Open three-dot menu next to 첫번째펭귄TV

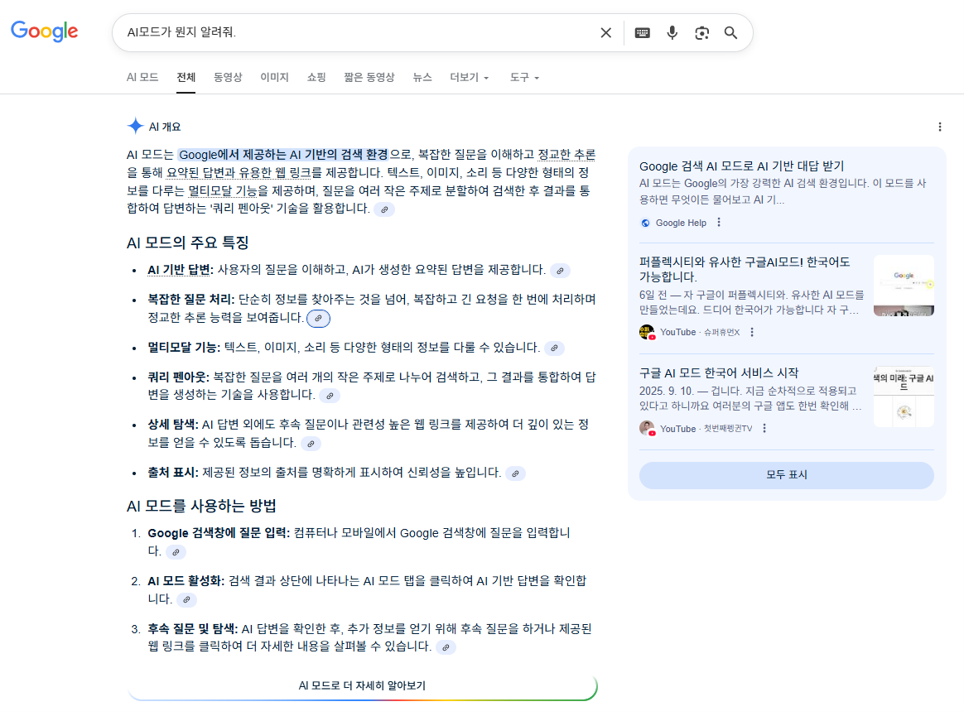(764, 429)
